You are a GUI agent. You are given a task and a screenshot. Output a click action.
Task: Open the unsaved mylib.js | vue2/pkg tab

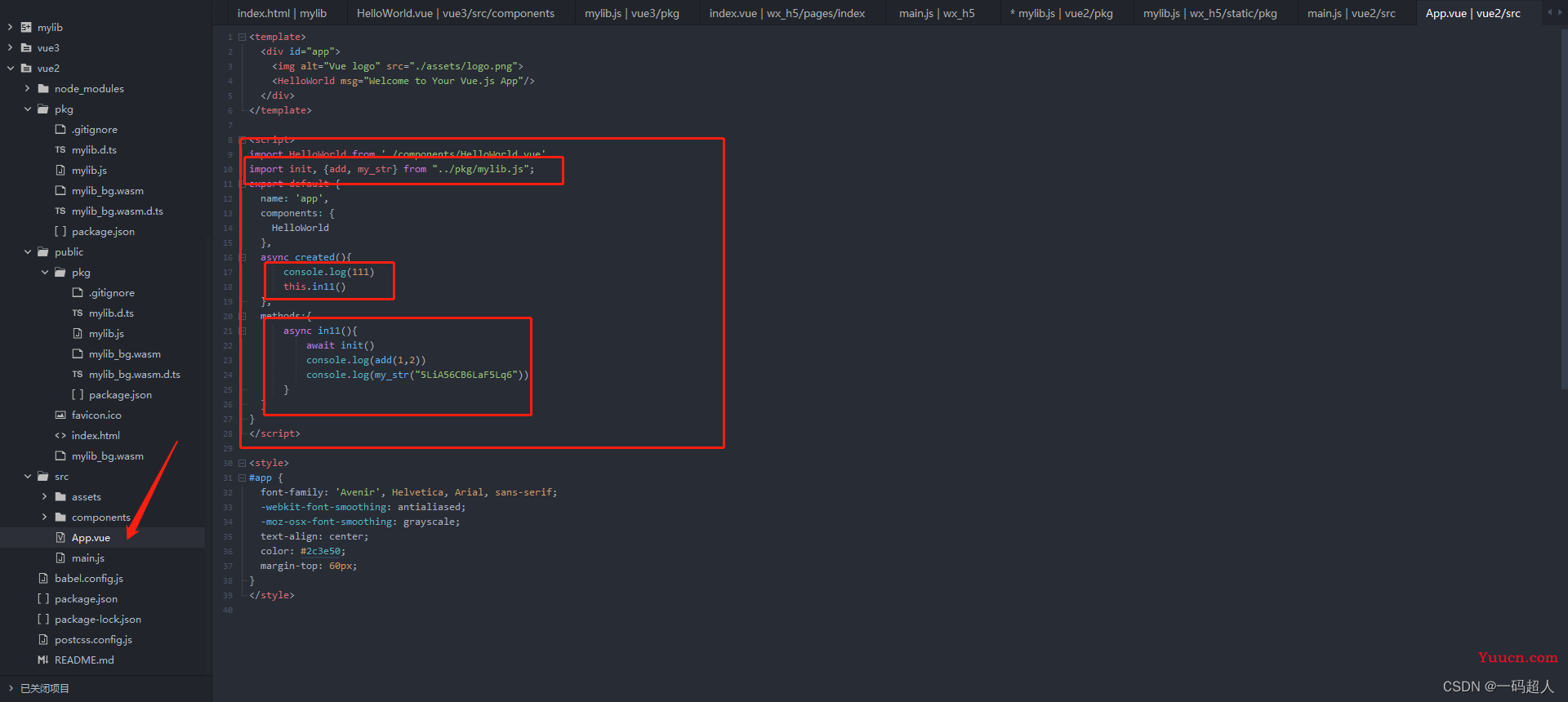(1061, 13)
